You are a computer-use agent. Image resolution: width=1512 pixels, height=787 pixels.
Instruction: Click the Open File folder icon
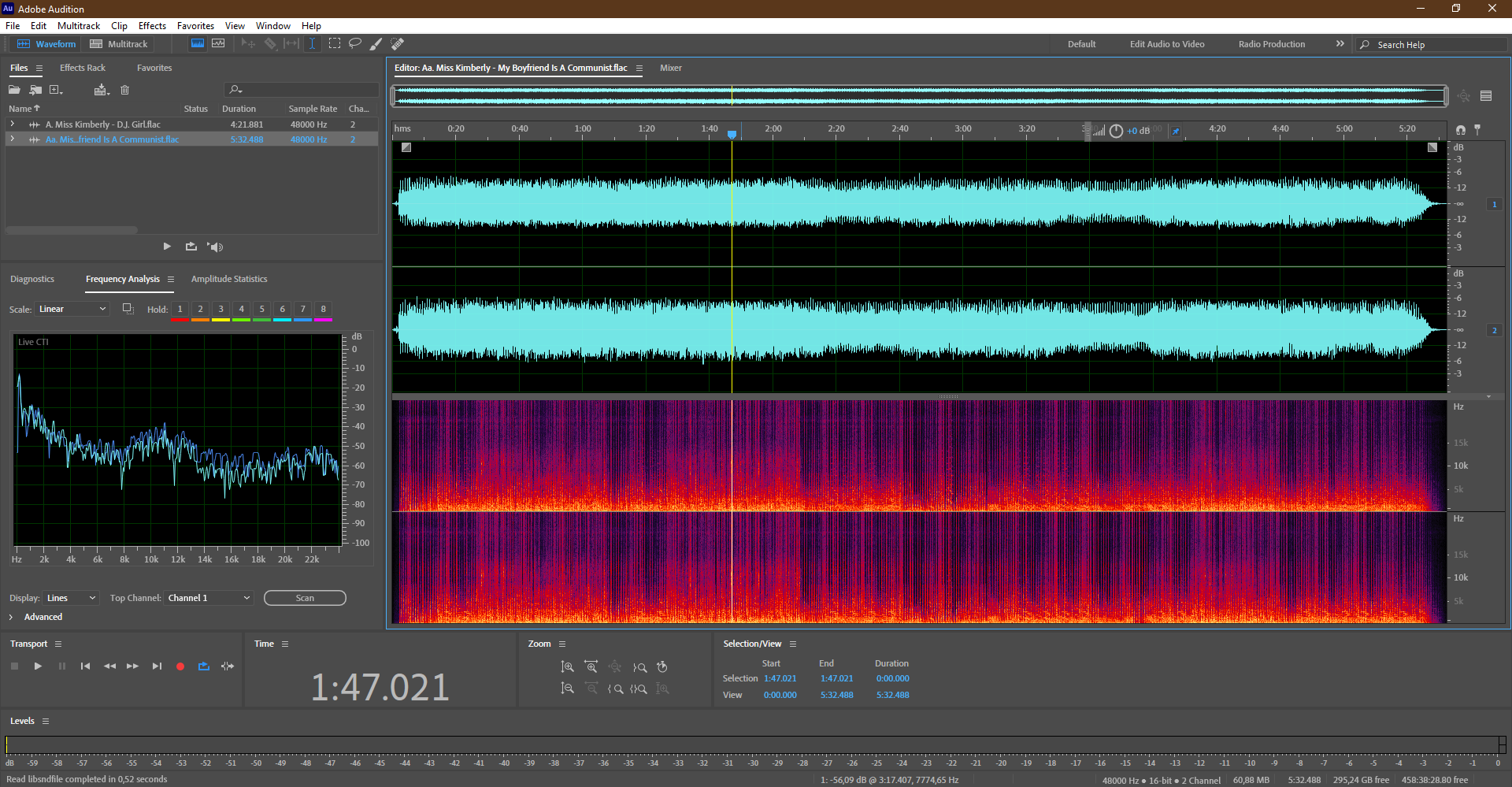[14, 90]
